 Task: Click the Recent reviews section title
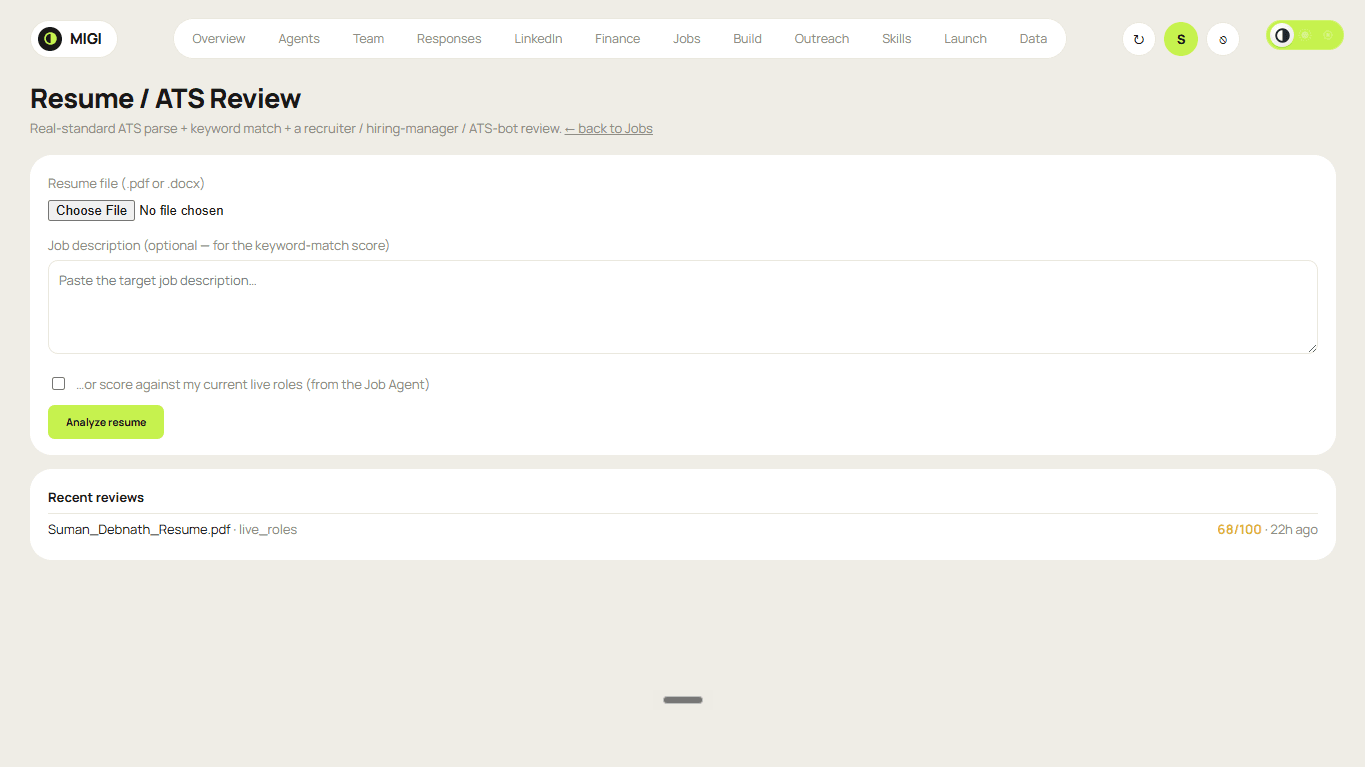pos(96,497)
